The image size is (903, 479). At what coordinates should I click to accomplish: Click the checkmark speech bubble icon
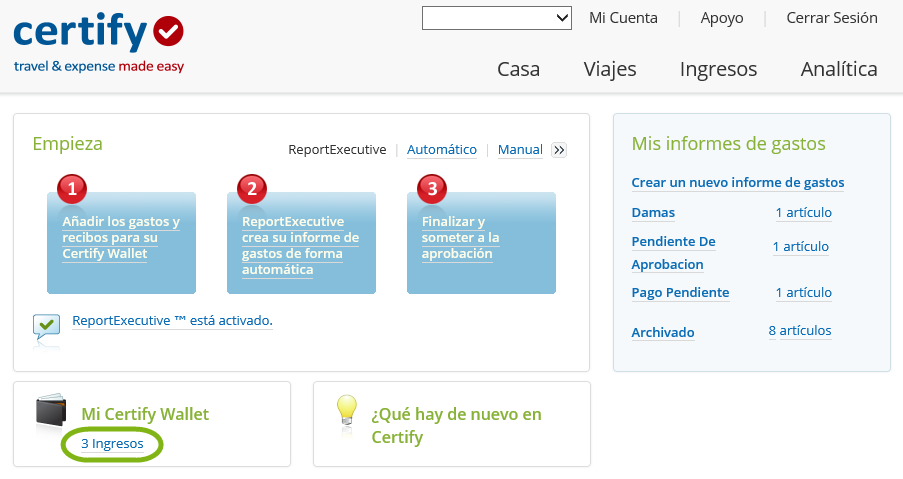point(47,328)
